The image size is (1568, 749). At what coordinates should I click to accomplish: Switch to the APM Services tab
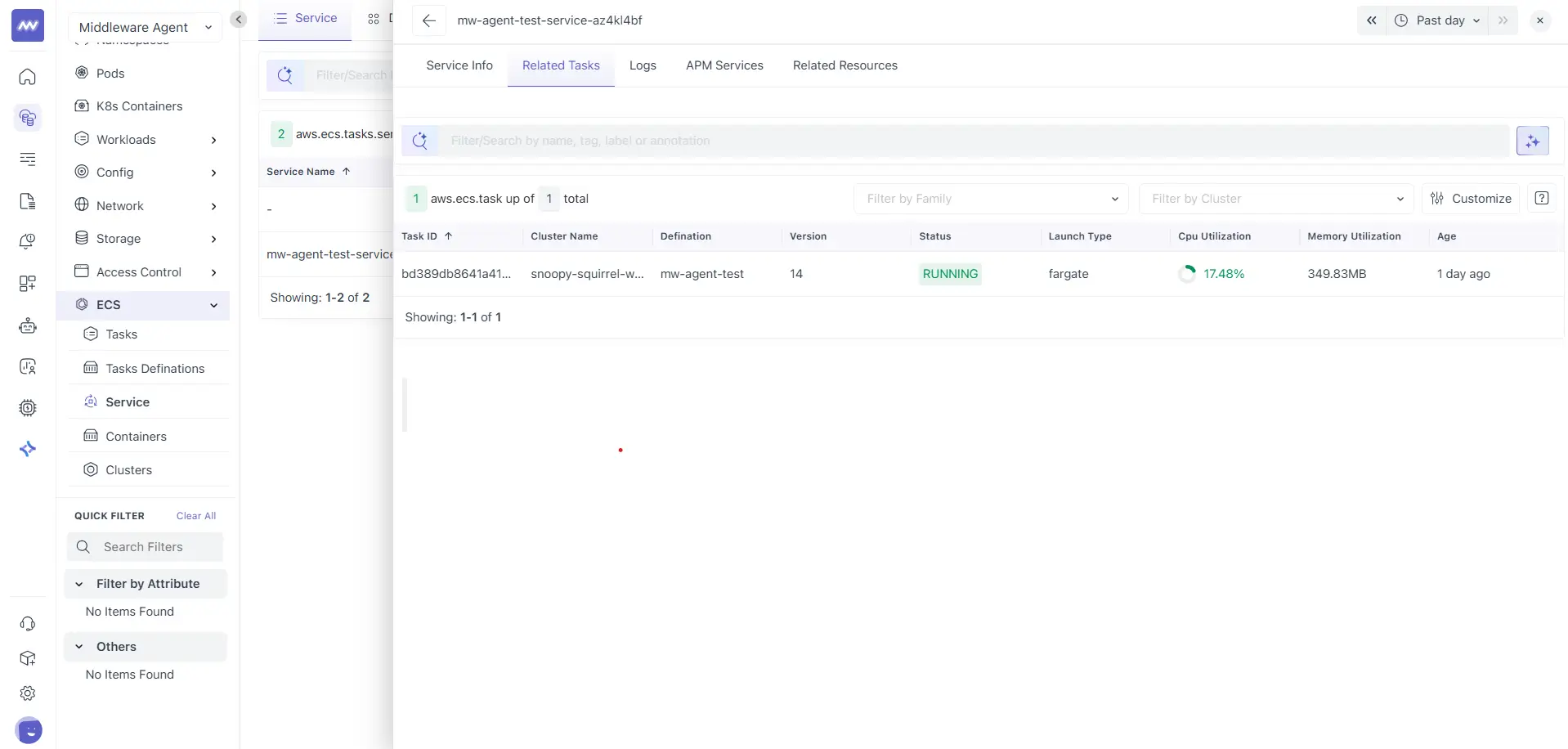[x=724, y=65]
